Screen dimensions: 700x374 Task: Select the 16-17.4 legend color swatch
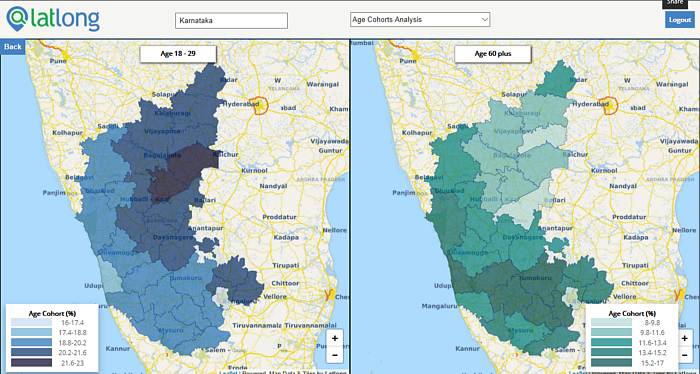tap(31, 322)
